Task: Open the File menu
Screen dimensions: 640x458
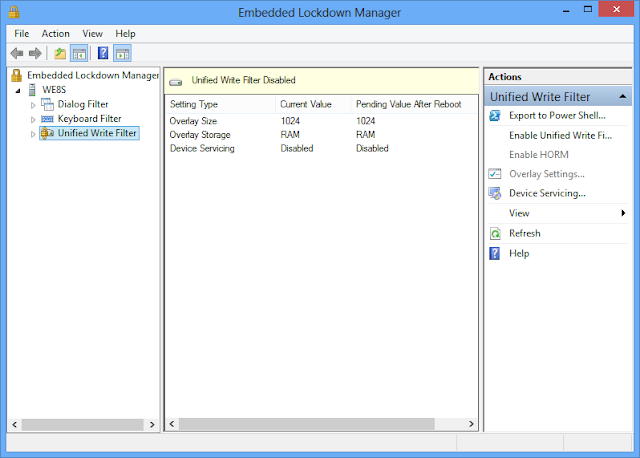Action: coord(22,34)
